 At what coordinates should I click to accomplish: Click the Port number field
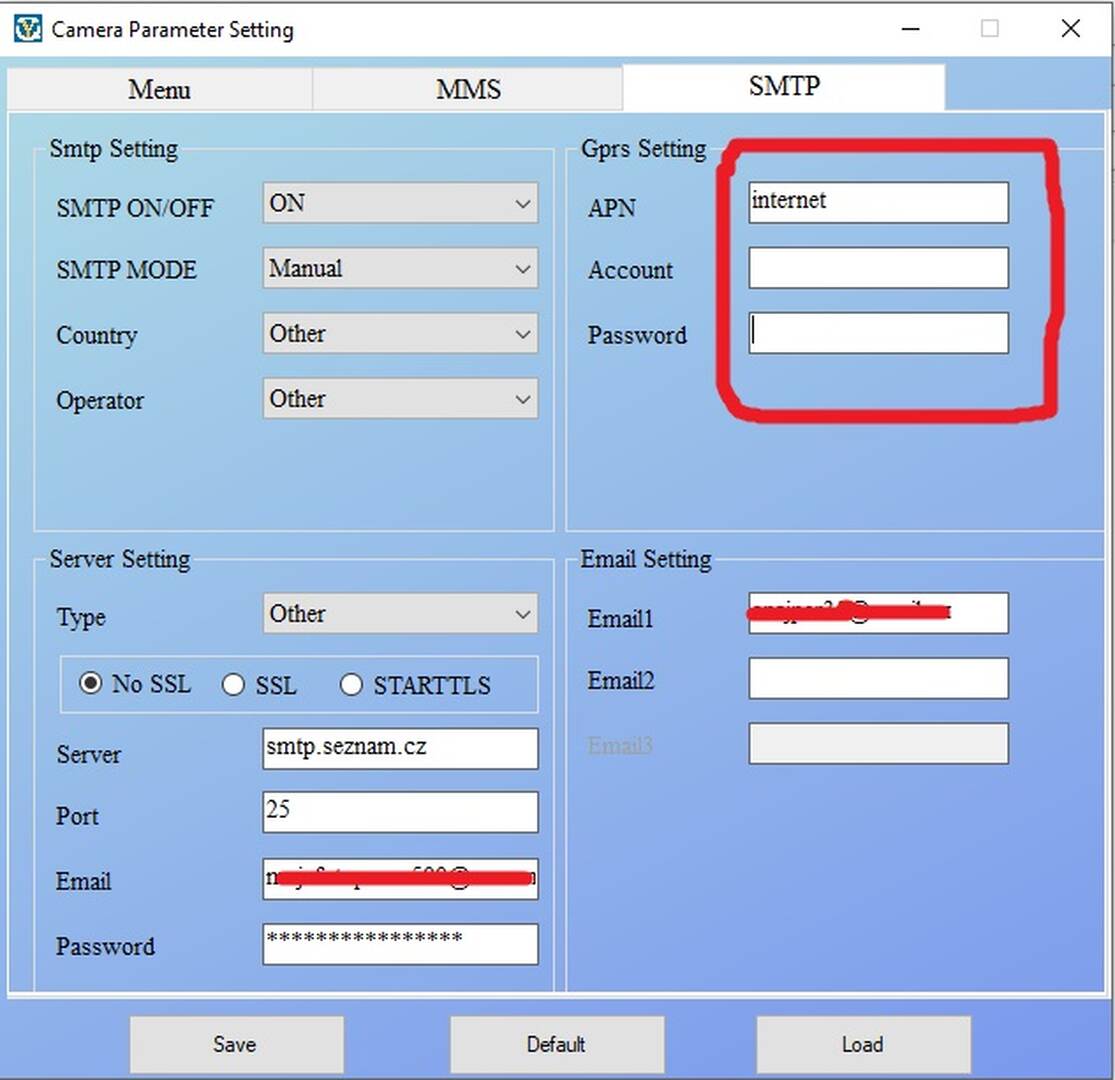(400, 812)
